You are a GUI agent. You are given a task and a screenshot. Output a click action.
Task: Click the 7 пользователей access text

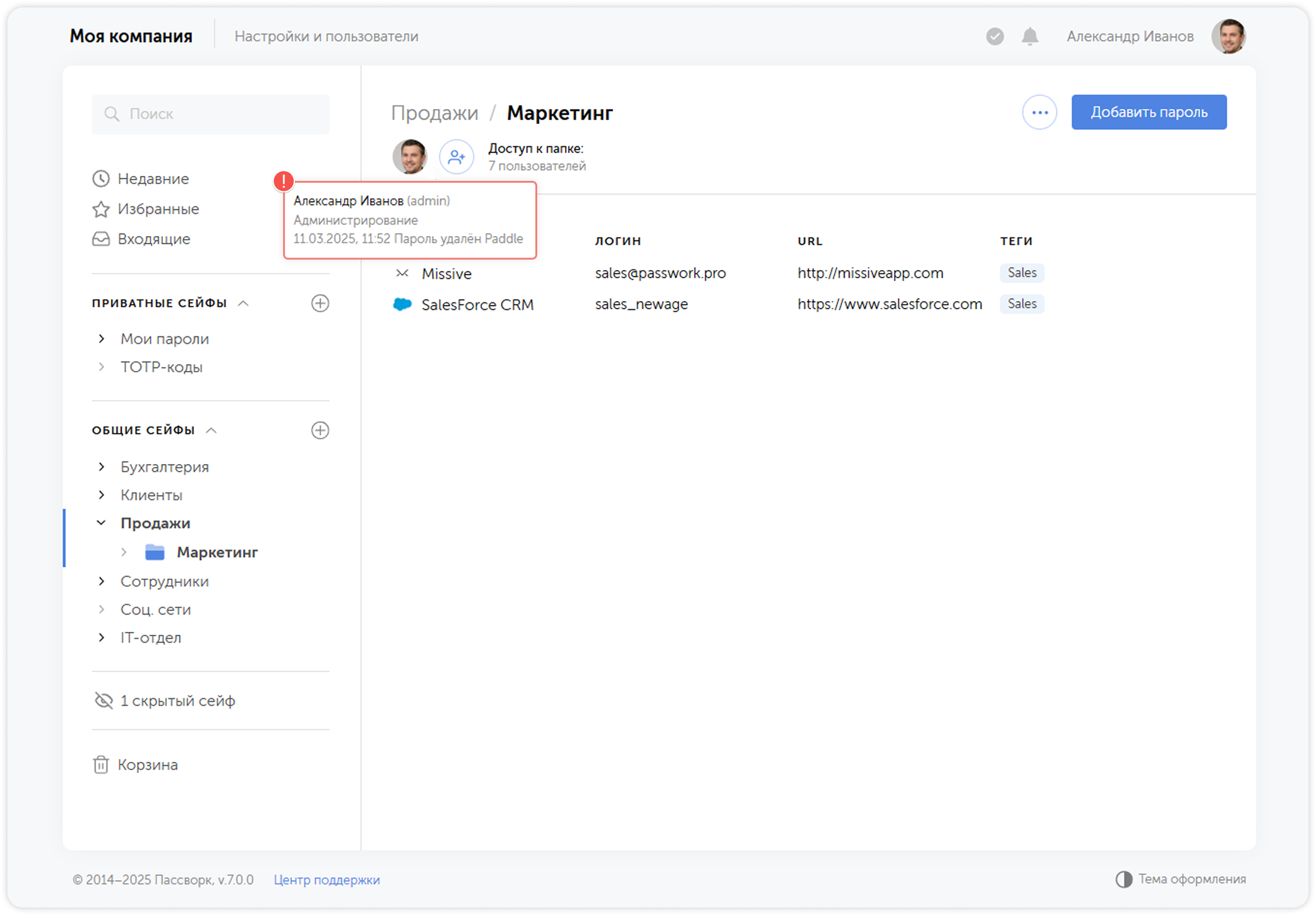537,166
